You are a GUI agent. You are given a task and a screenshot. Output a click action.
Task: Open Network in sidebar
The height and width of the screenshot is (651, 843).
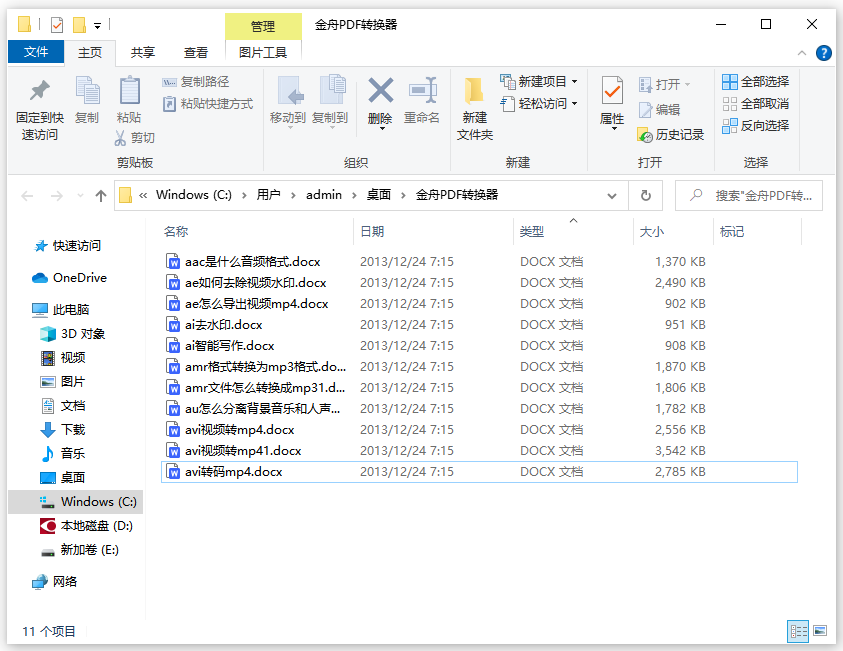[55, 582]
